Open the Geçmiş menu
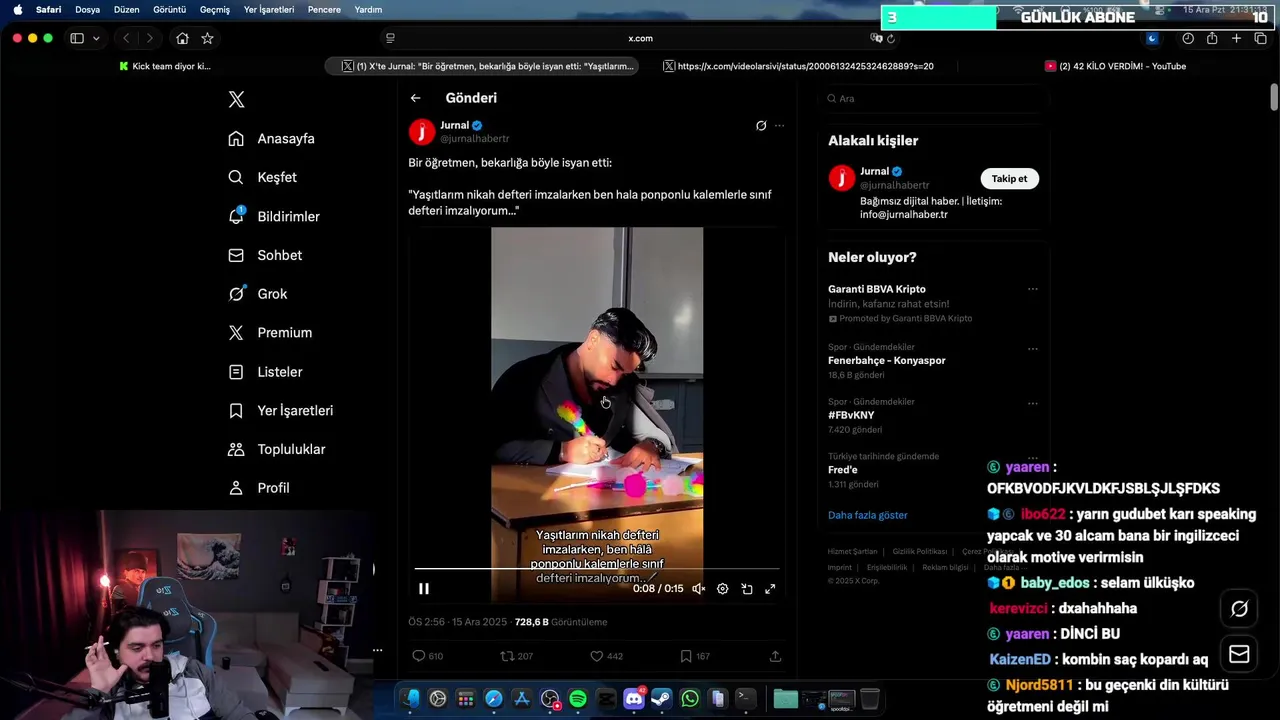Viewport: 1280px width, 720px height. coord(215,9)
